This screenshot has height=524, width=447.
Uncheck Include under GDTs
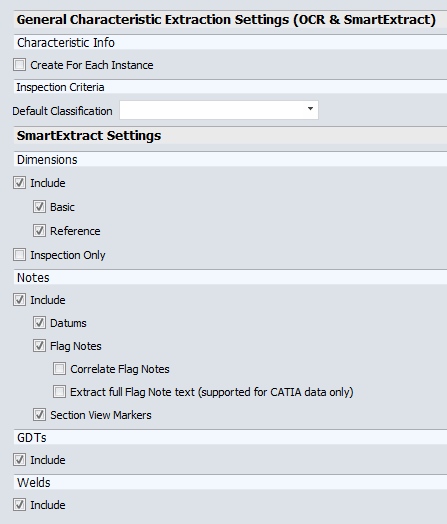click(19, 460)
